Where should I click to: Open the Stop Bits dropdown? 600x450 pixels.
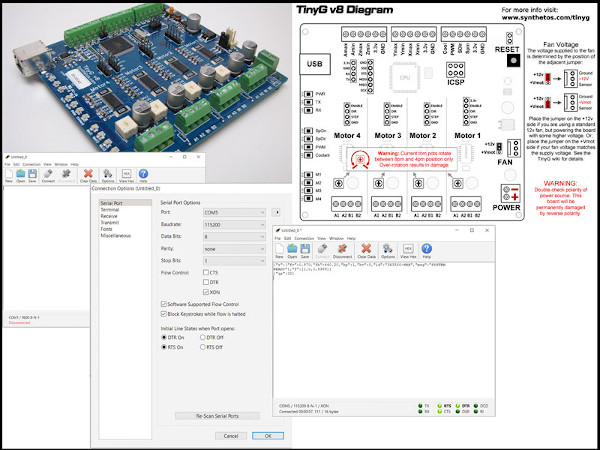[234, 261]
